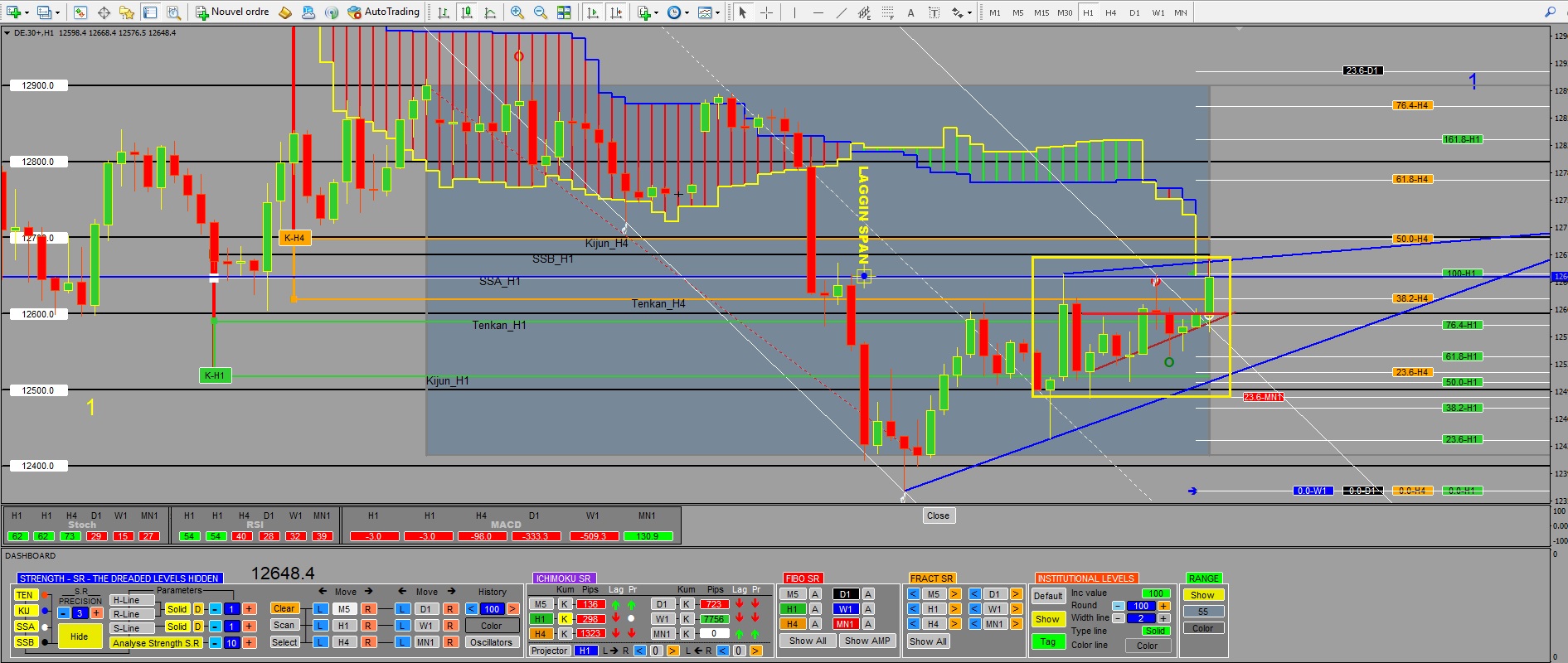Open the Market Watch panel icon
The width and height of the screenshot is (1568, 663).
(80, 12)
